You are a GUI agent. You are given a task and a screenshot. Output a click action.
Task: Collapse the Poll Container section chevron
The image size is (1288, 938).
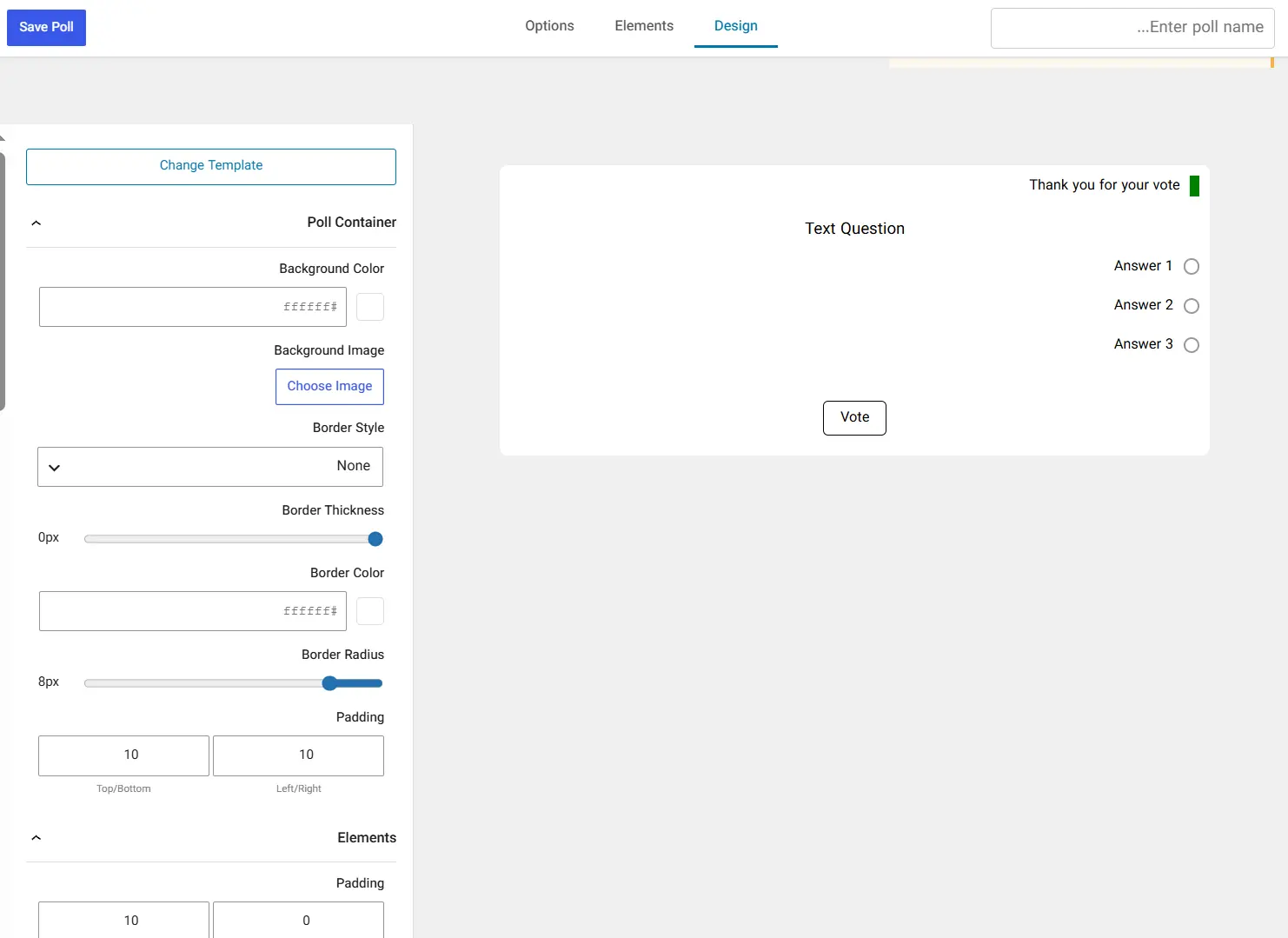coord(37,223)
